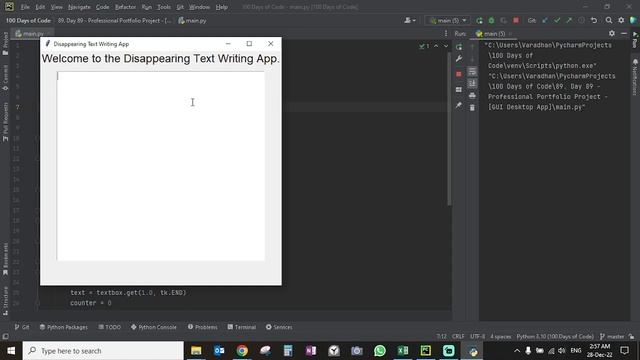Open PyCharm icon in taskbar

426,351
